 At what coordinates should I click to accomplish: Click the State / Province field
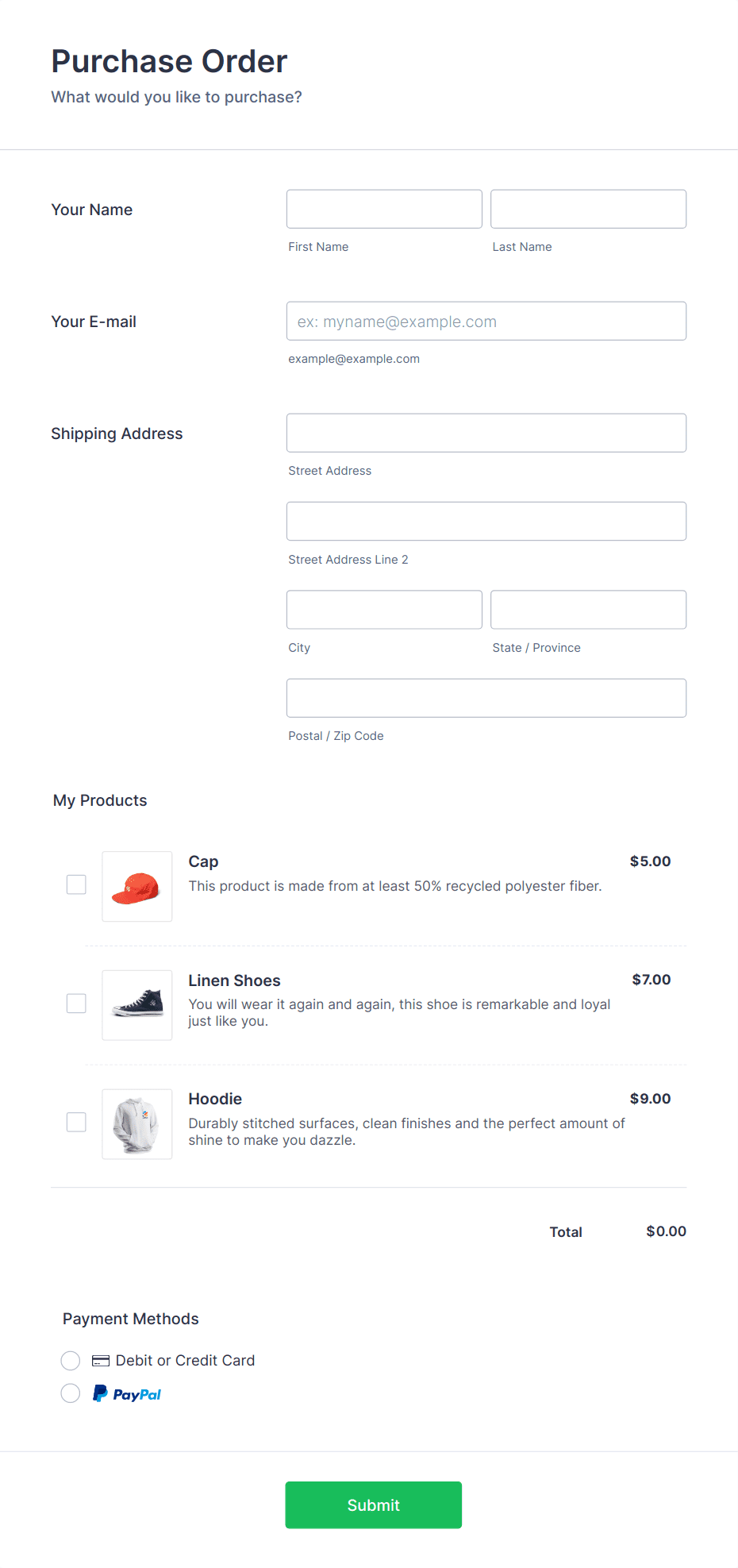[587, 609]
